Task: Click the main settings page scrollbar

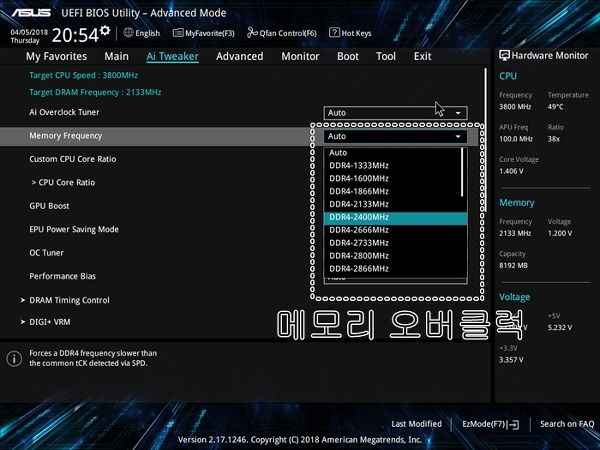Action: tap(486, 140)
